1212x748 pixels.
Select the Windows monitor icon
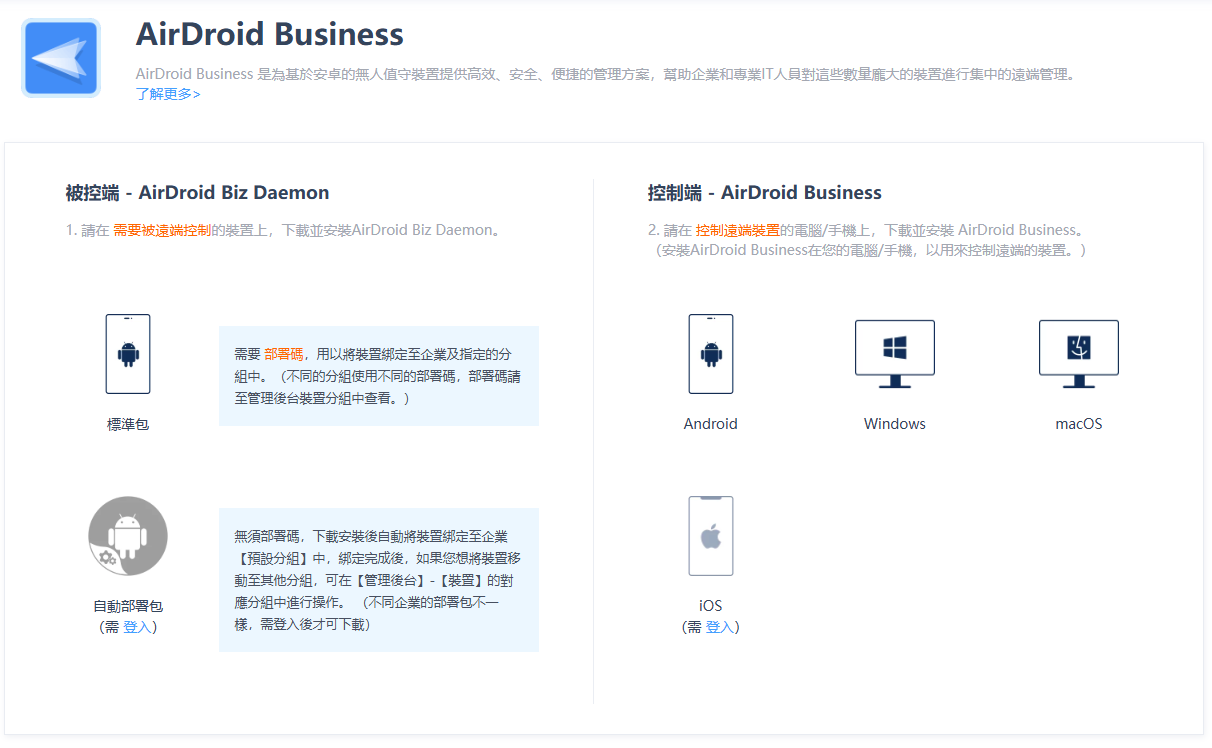(895, 354)
